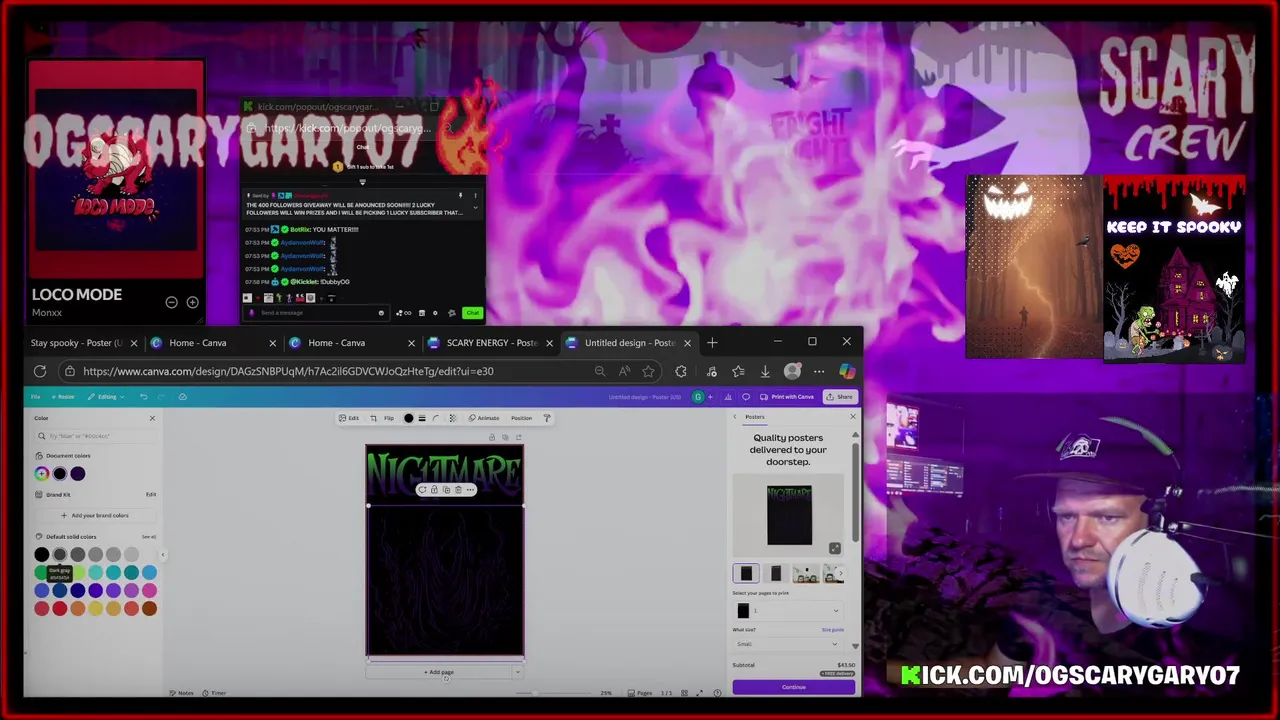Open the corner rounding option

[436, 418]
